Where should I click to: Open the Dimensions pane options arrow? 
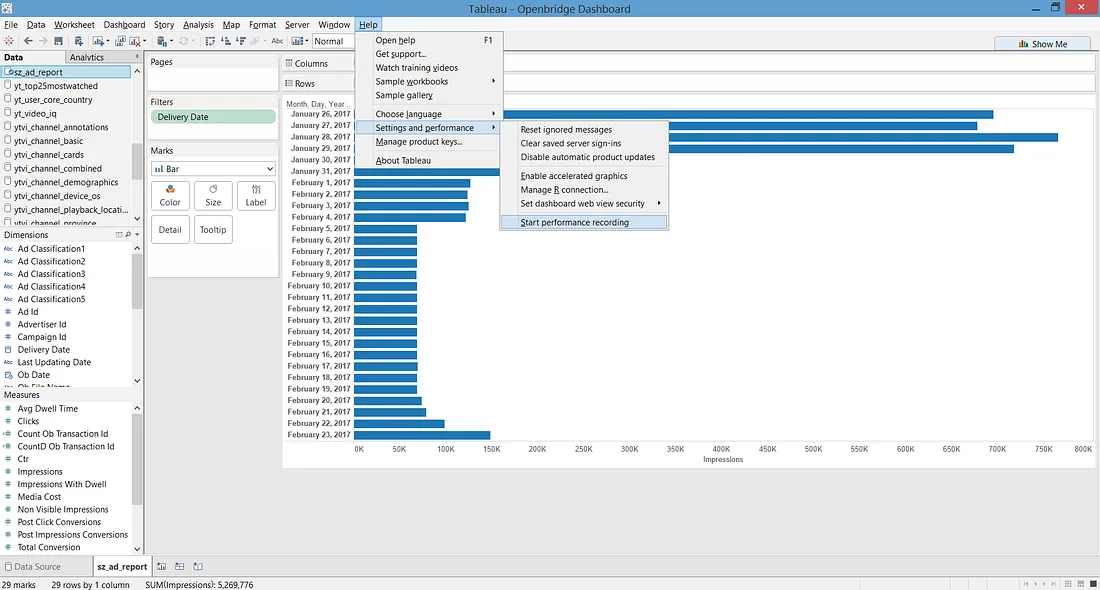point(137,235)
